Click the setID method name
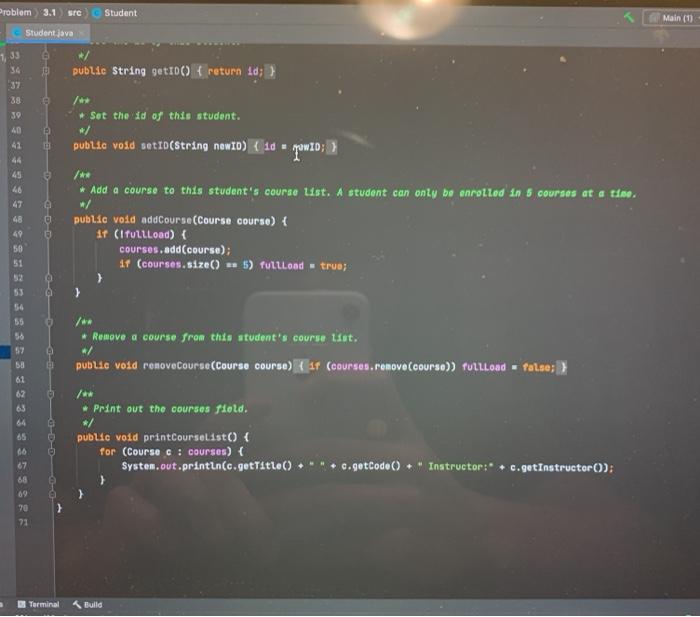 [154, 146]
